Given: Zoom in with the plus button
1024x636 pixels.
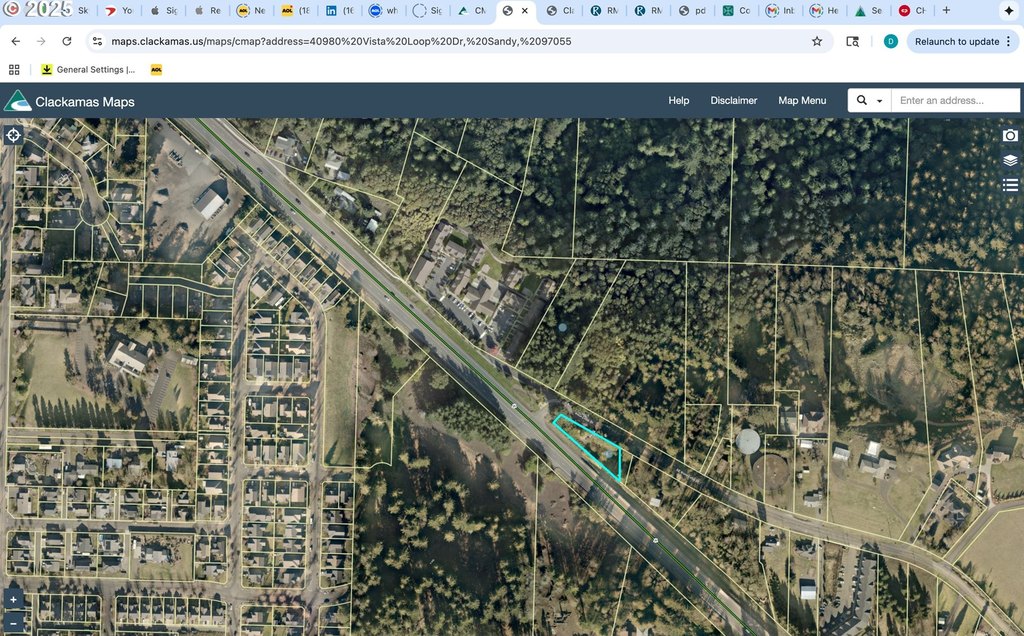Looking at the screenshot, I should click(x=13, y=599).
